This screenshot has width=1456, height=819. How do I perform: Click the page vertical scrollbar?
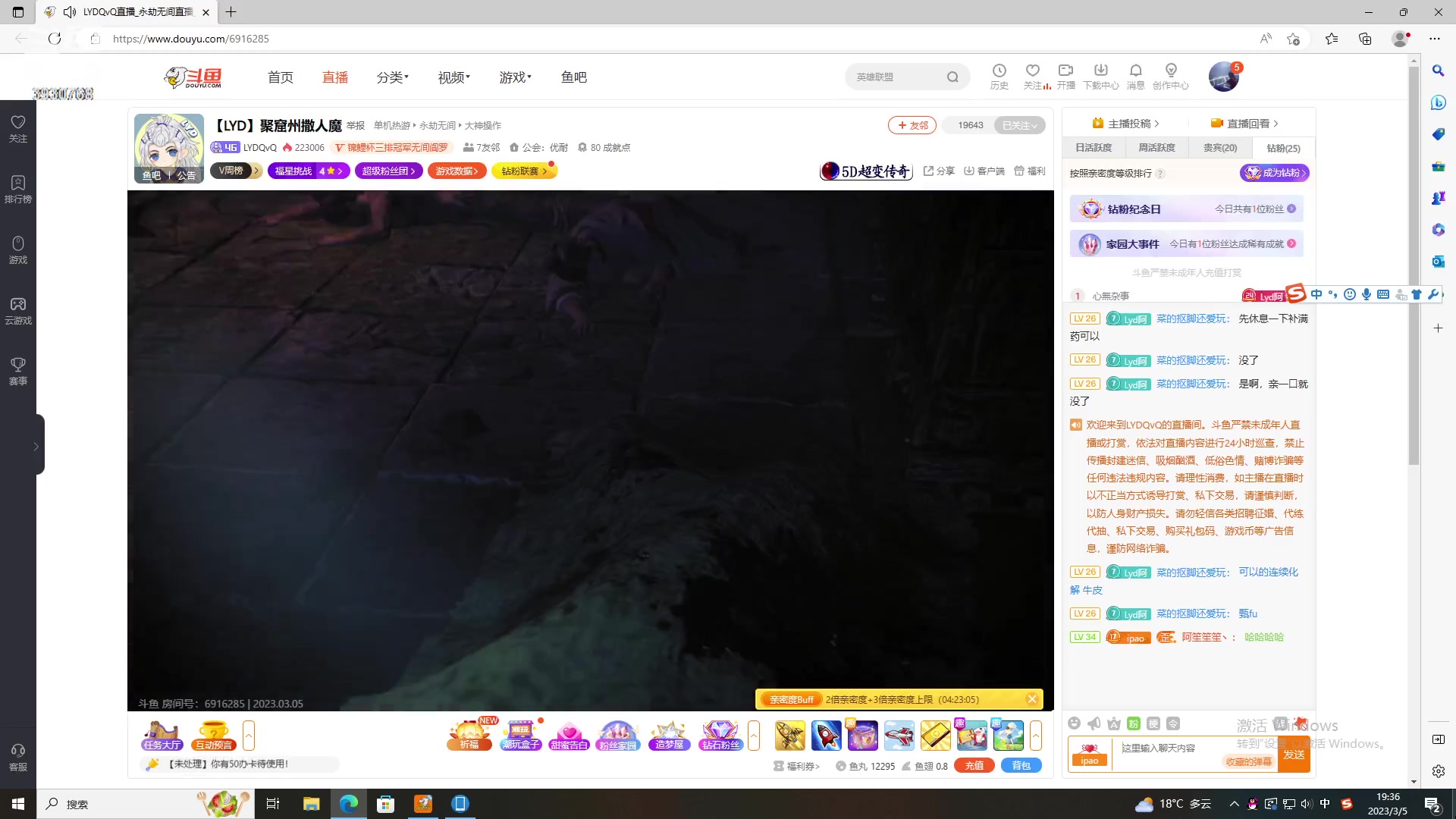[1414, 265]
